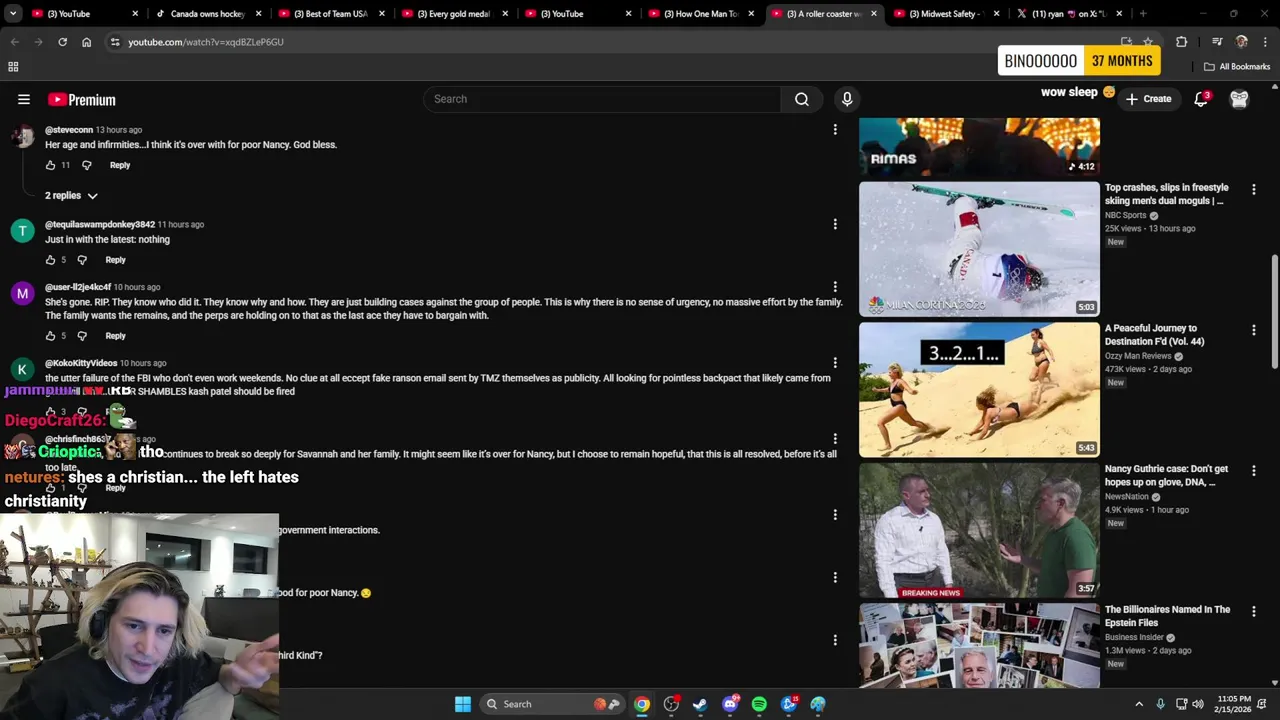This screenshot has height=720, width=1280.
Task: Bookmark this page with the star
Action: pos(1148,42)
